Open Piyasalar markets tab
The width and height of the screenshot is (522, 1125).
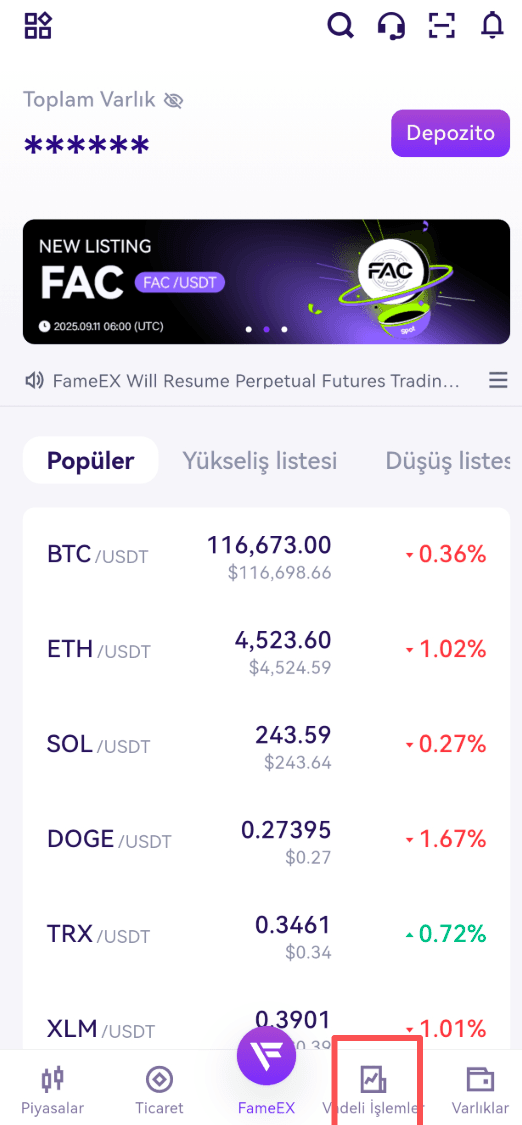(x=52, y=1091)
